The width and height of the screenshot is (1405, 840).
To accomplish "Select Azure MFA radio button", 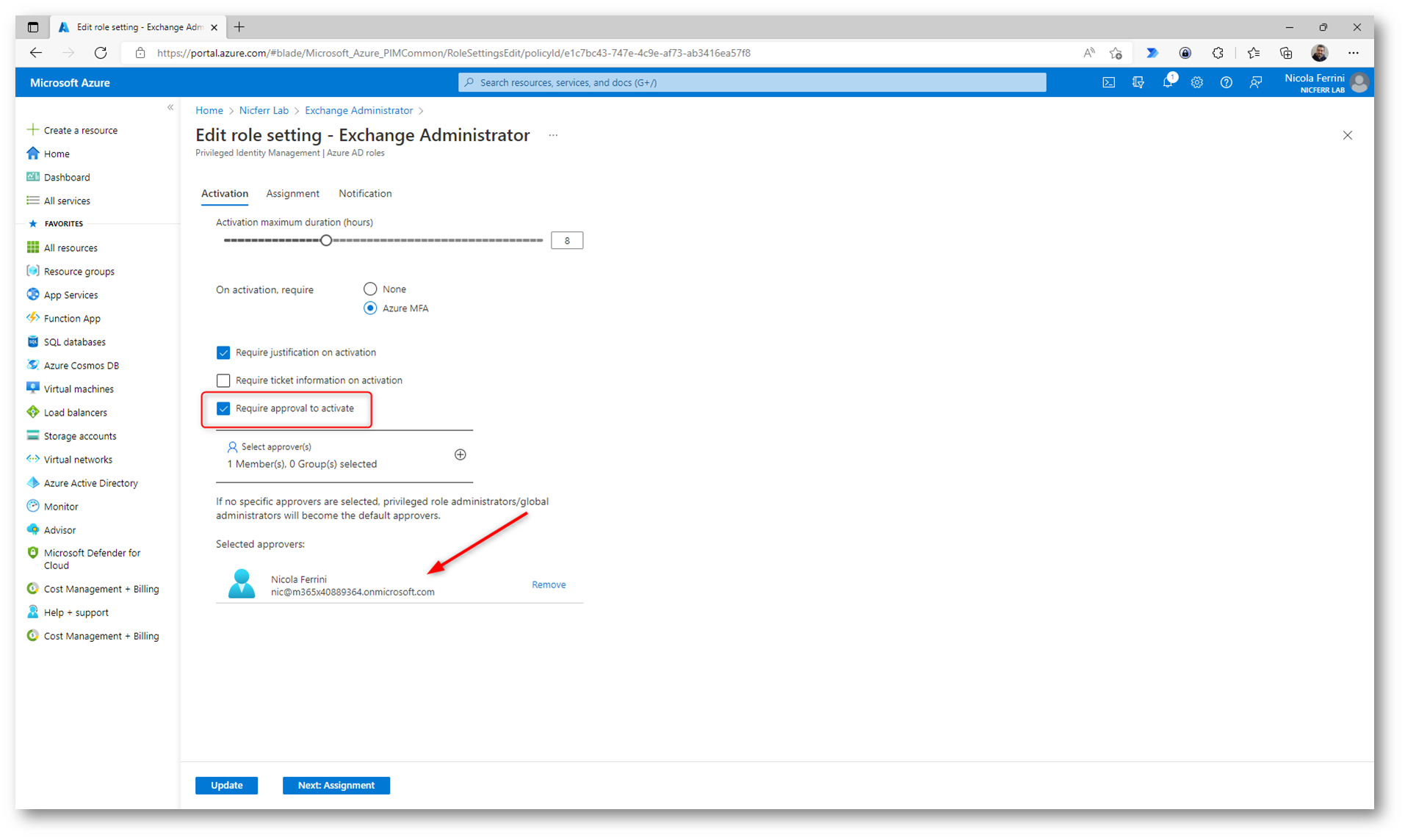I will point(370,308).
